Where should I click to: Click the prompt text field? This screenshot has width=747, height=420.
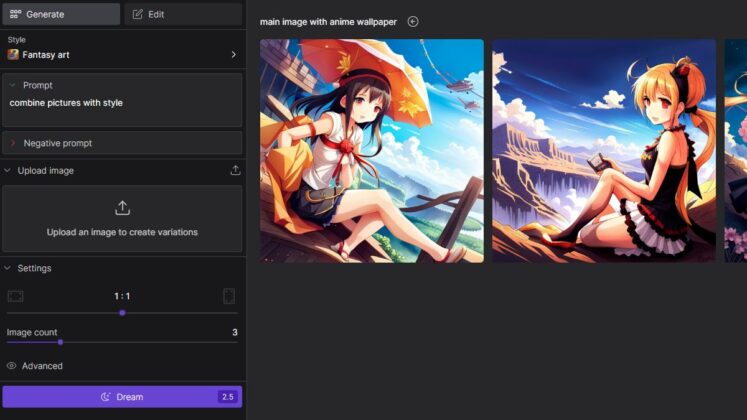pyautogui.click(x=122, y=108)
